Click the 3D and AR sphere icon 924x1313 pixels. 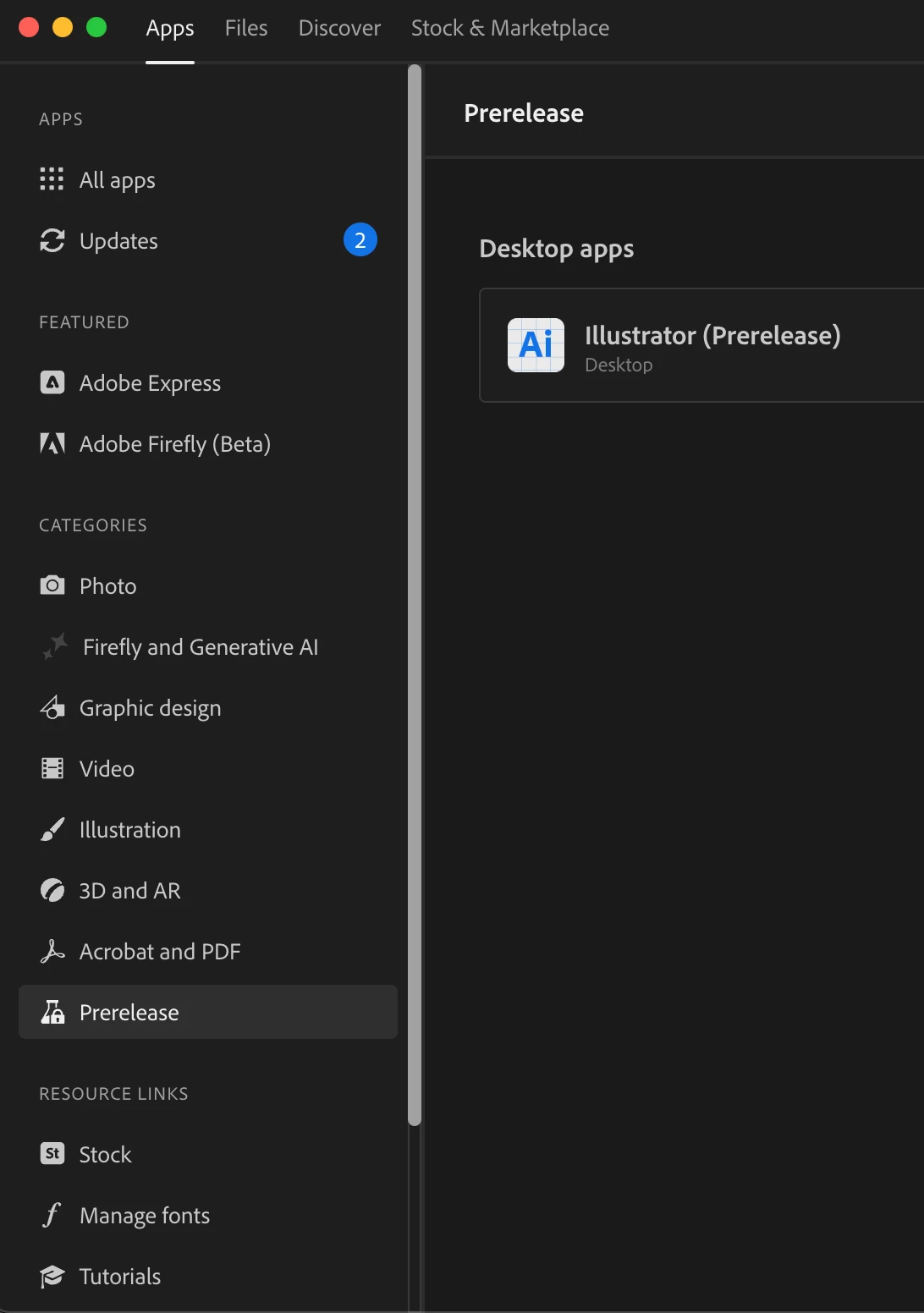coord(52,890)
